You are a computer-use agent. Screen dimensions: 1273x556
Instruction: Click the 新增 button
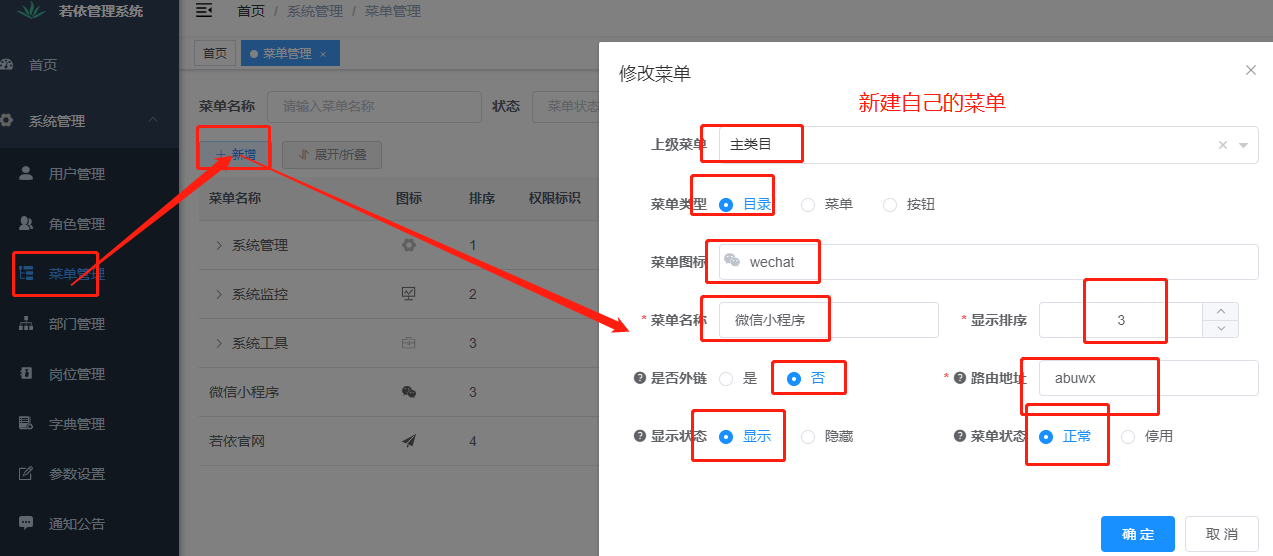[233, 155]
